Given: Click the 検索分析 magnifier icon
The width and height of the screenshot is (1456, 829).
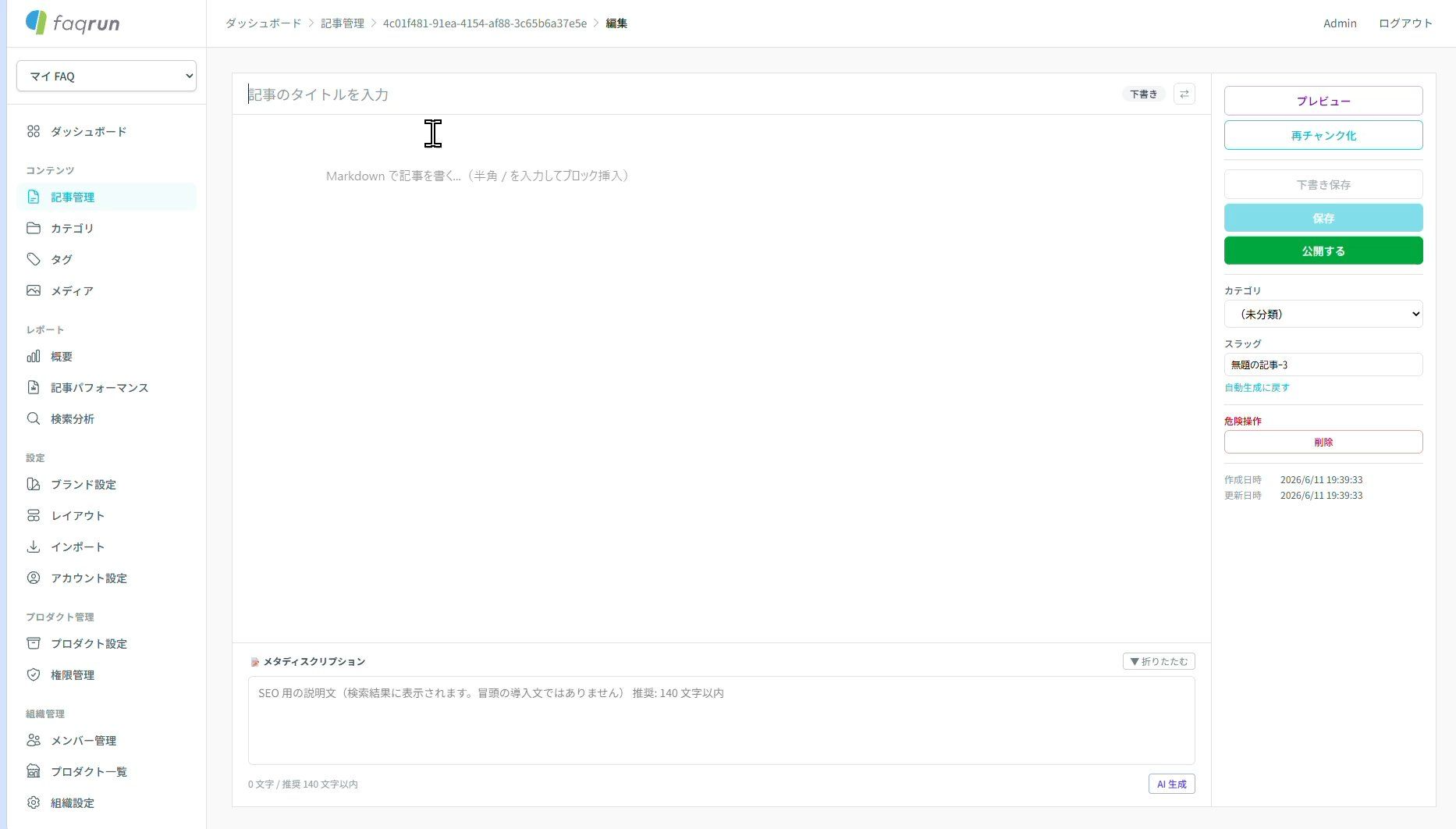Looking at the screenshot, I should [x=34, y=418].
